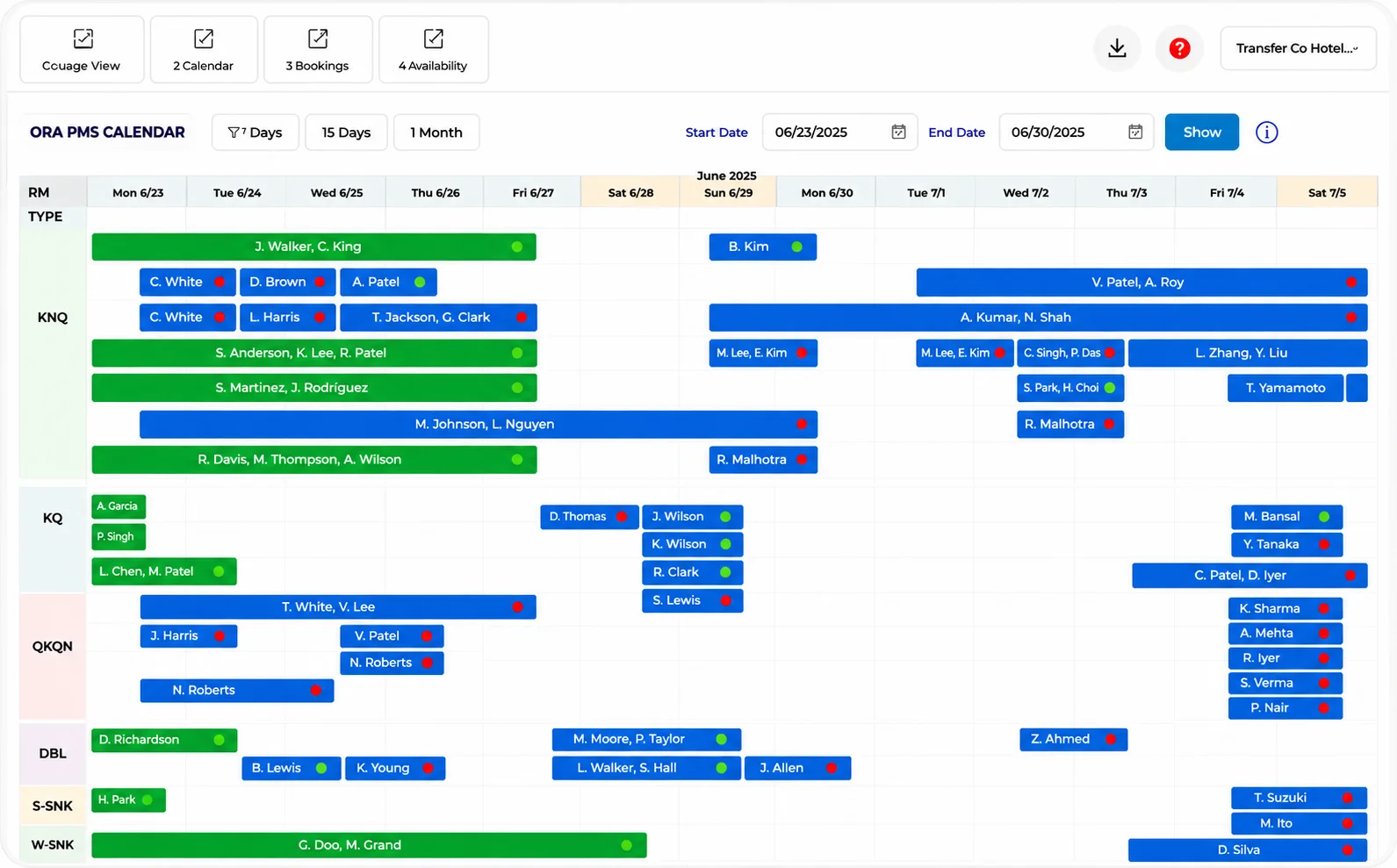Open the A. Kumar, N. Shah booking

click(1038, 318)
